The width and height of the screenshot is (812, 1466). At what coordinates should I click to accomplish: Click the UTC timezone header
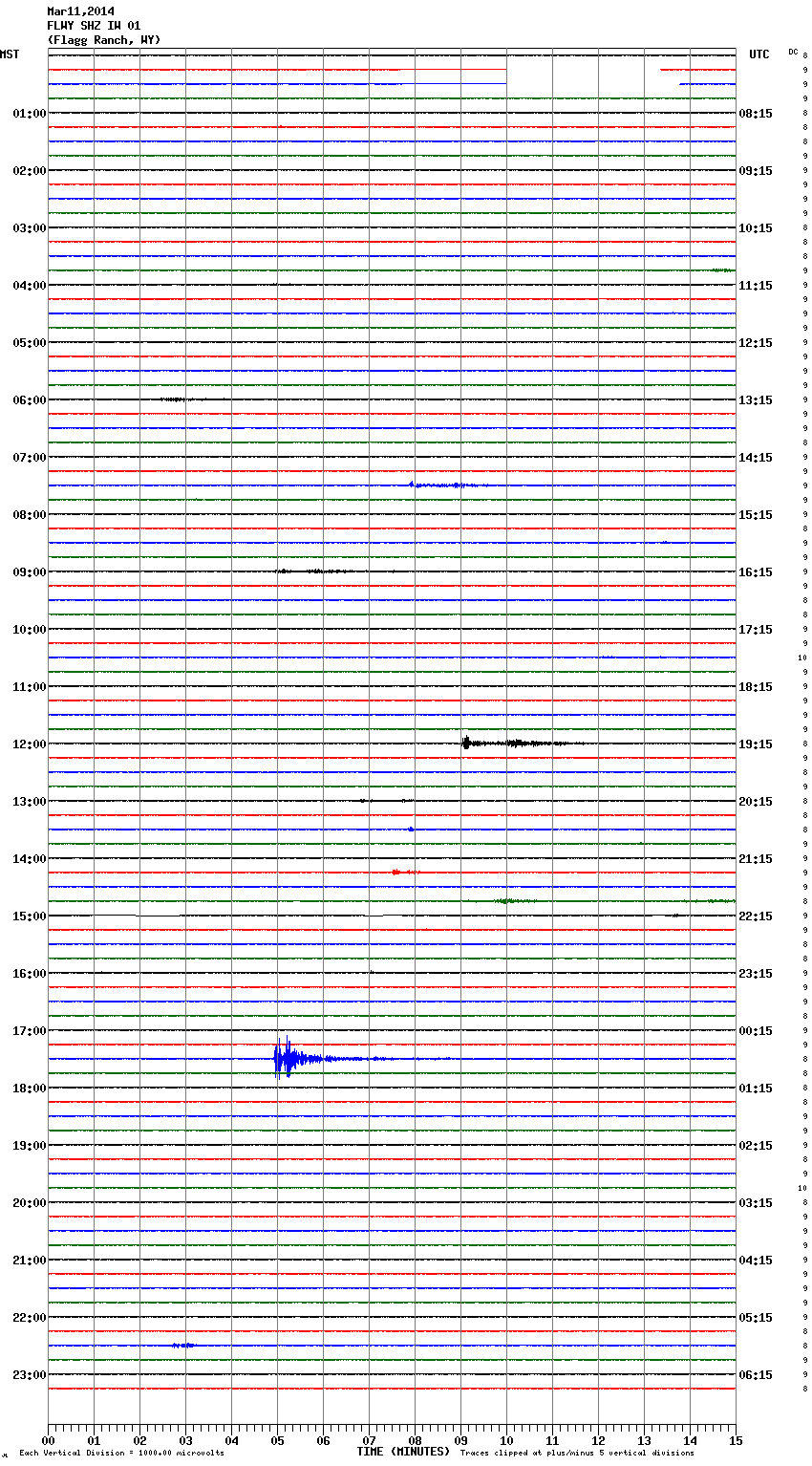click(759, 54)
